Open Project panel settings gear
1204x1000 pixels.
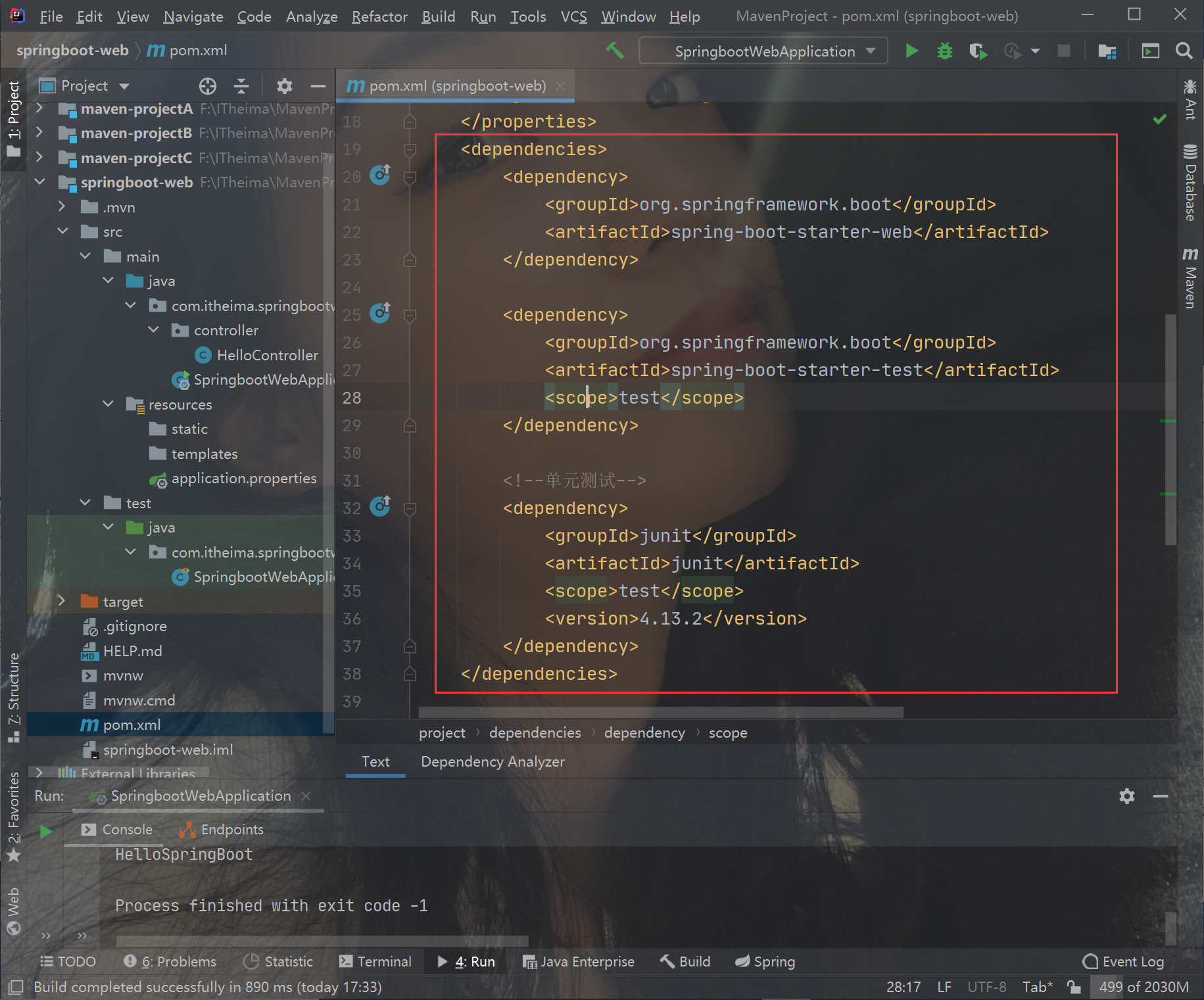284,85
